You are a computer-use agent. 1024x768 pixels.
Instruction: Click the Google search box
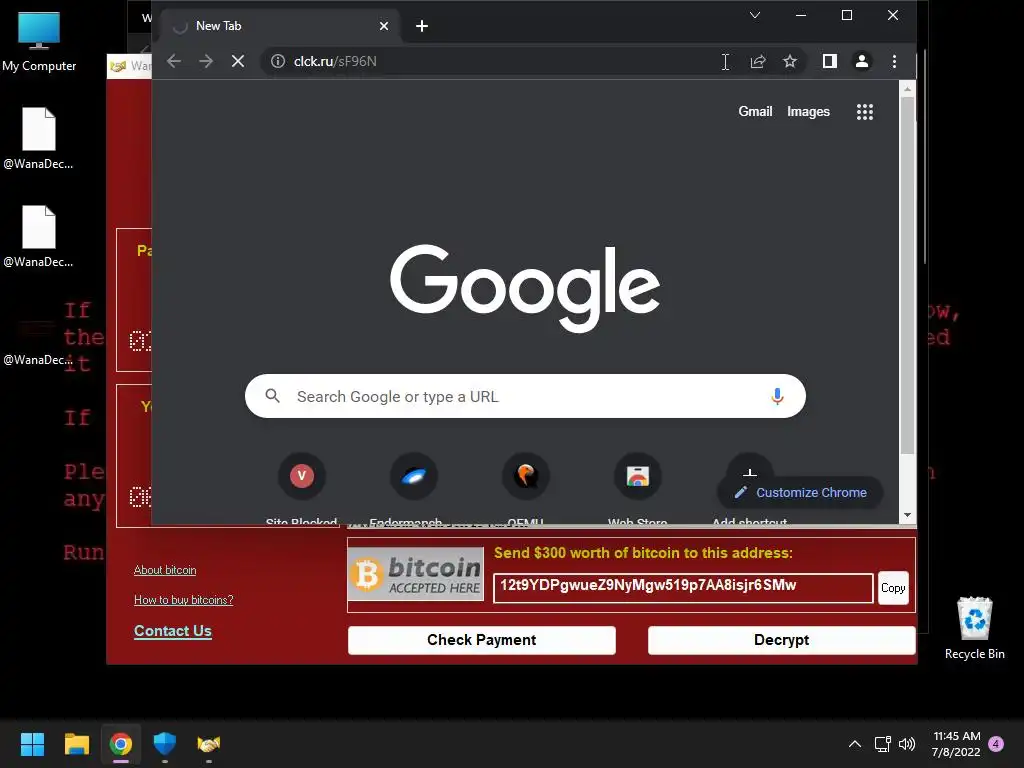[x=525, y=396]
